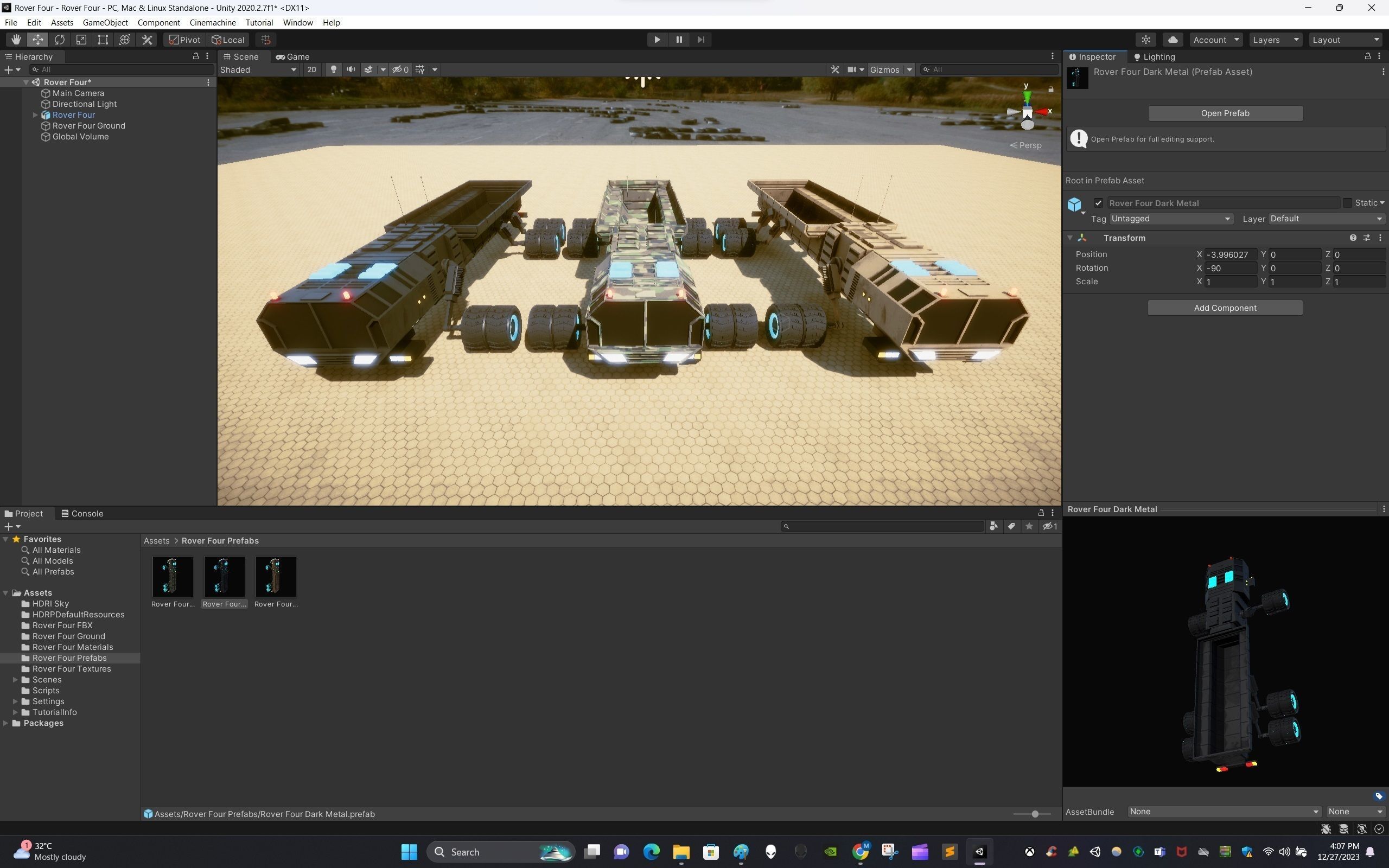This screenshot has height=868, width=1389.
Task: Select the Rotate tool
Action: pos(59,40)
